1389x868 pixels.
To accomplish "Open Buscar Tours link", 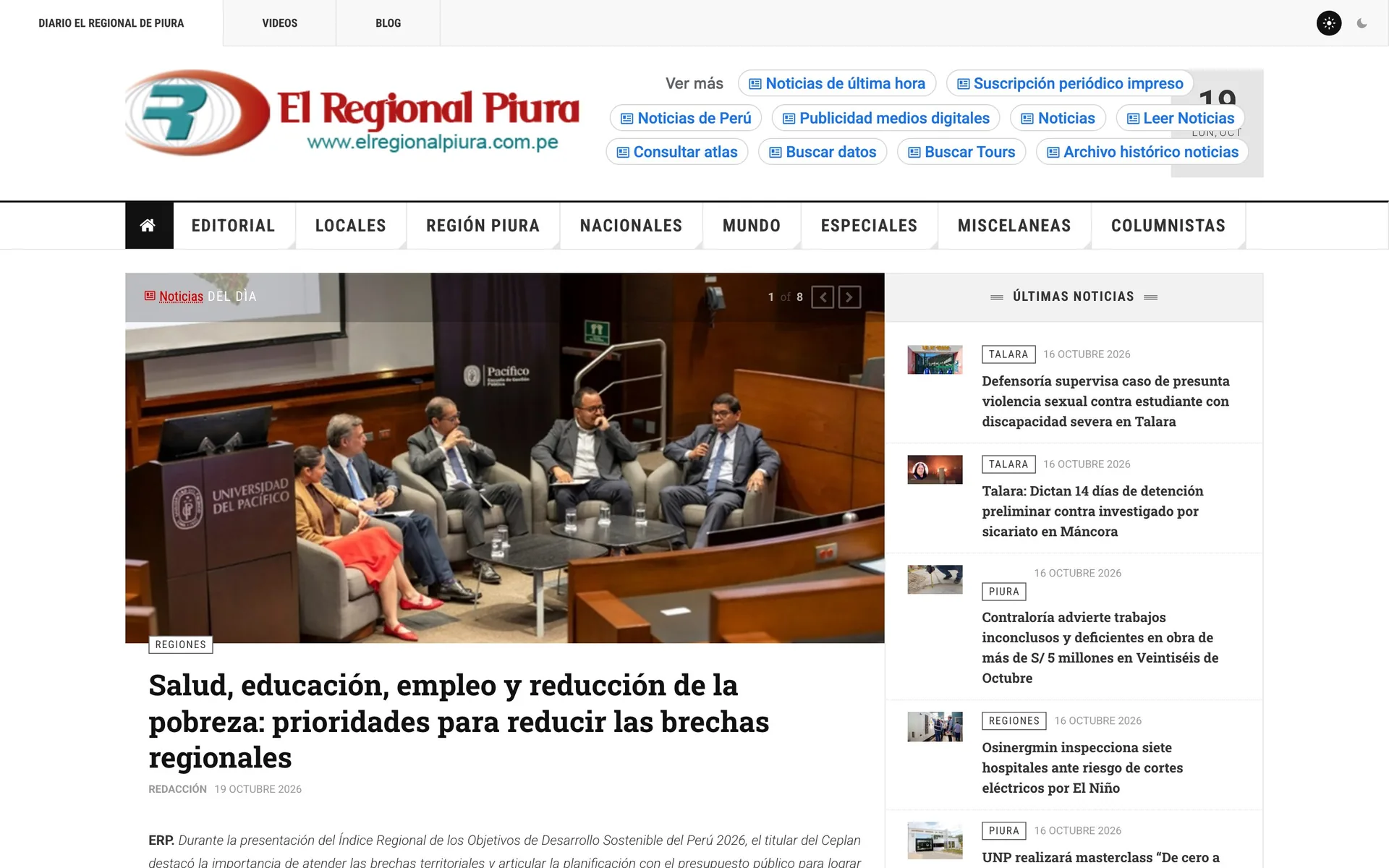I will pos(961,152).
